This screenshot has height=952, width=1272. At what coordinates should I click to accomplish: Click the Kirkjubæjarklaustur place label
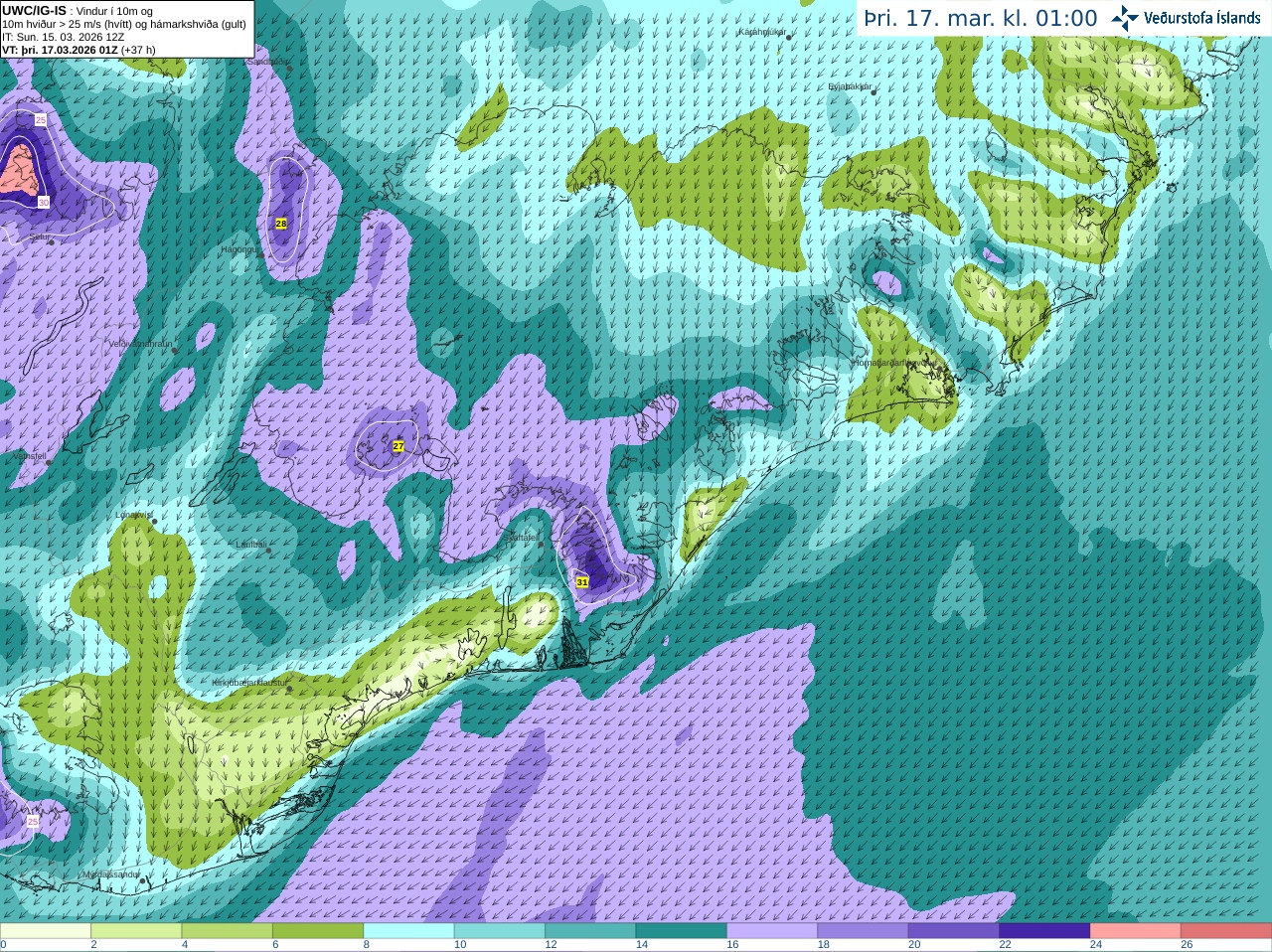[249, 683]
